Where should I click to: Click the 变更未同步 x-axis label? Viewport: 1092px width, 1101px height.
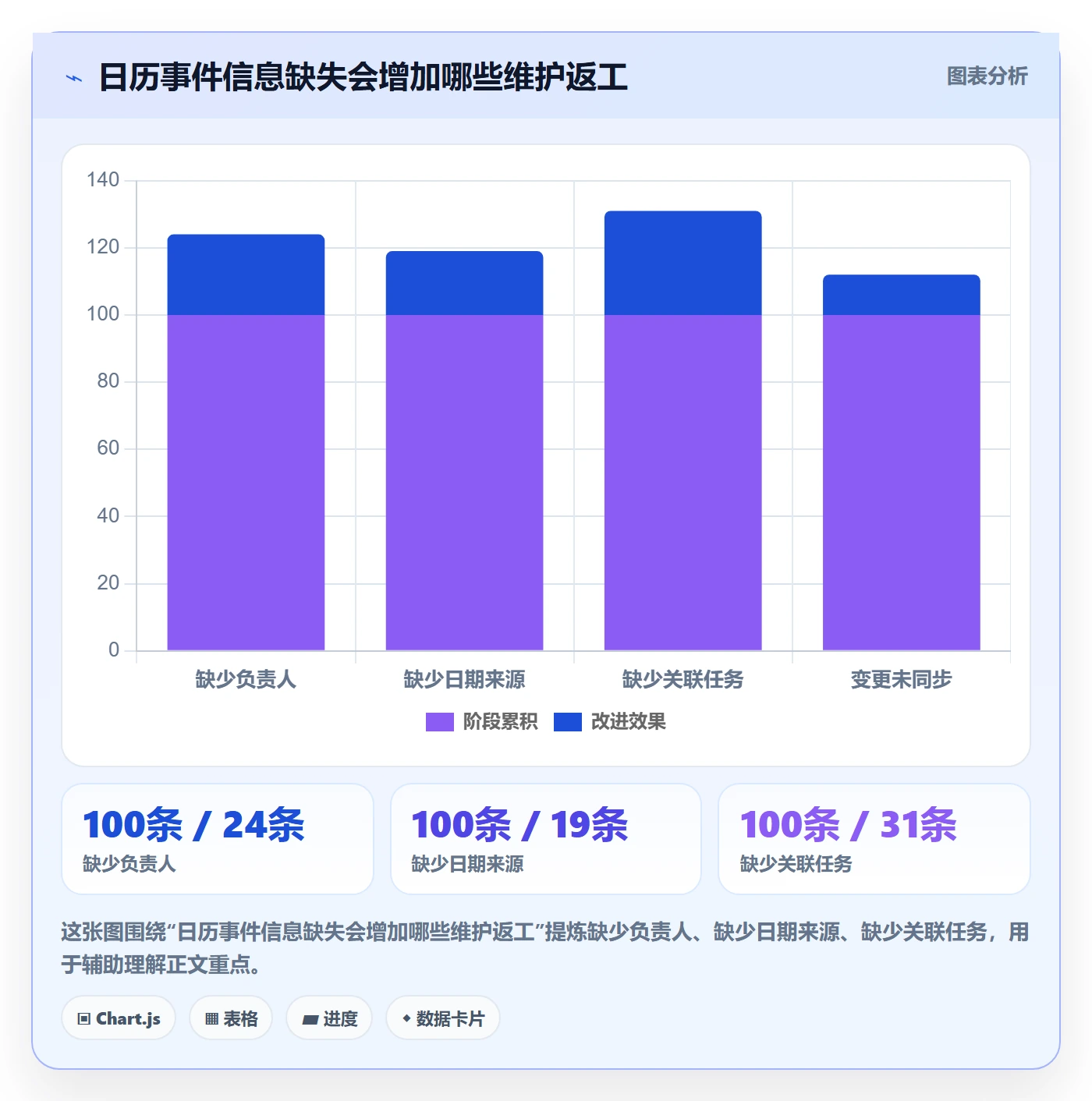pyautogui.click(x=901, y=680)
